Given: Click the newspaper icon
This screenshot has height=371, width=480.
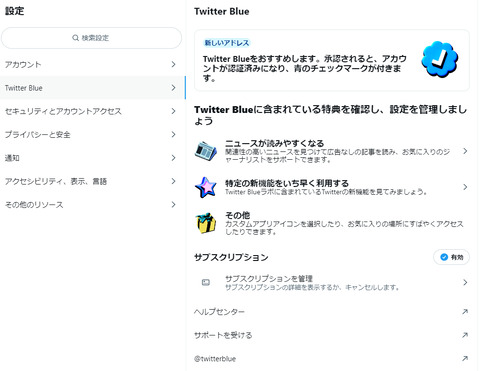Looking at the screenshot, I should click(x=206, y=151).
